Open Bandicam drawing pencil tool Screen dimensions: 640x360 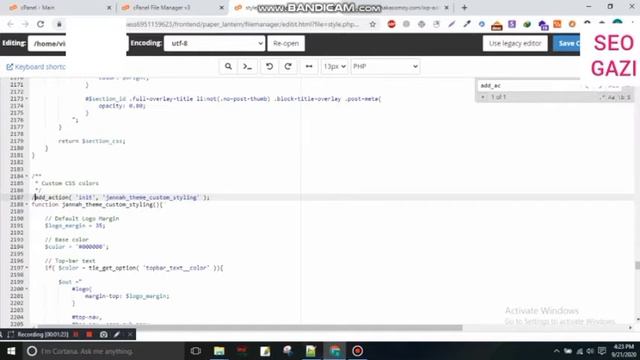click(117, 335)
